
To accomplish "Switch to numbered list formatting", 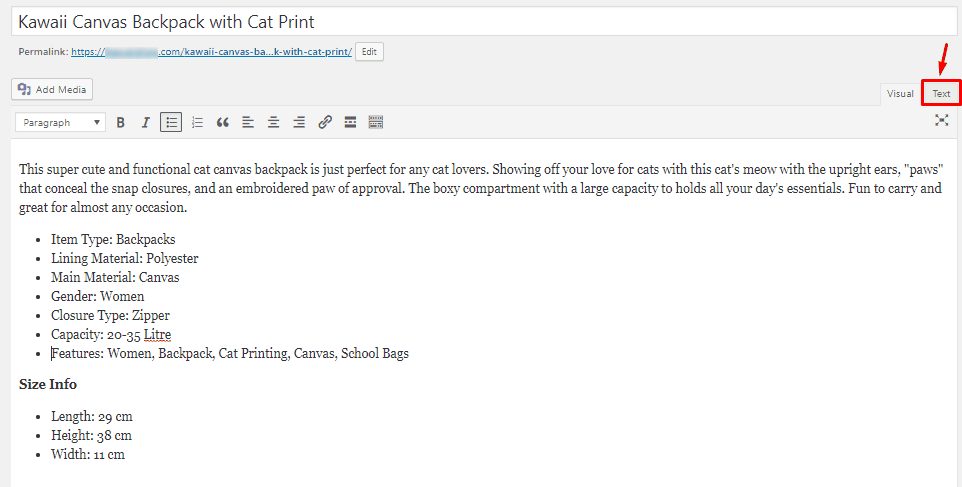I will [197, 123].
